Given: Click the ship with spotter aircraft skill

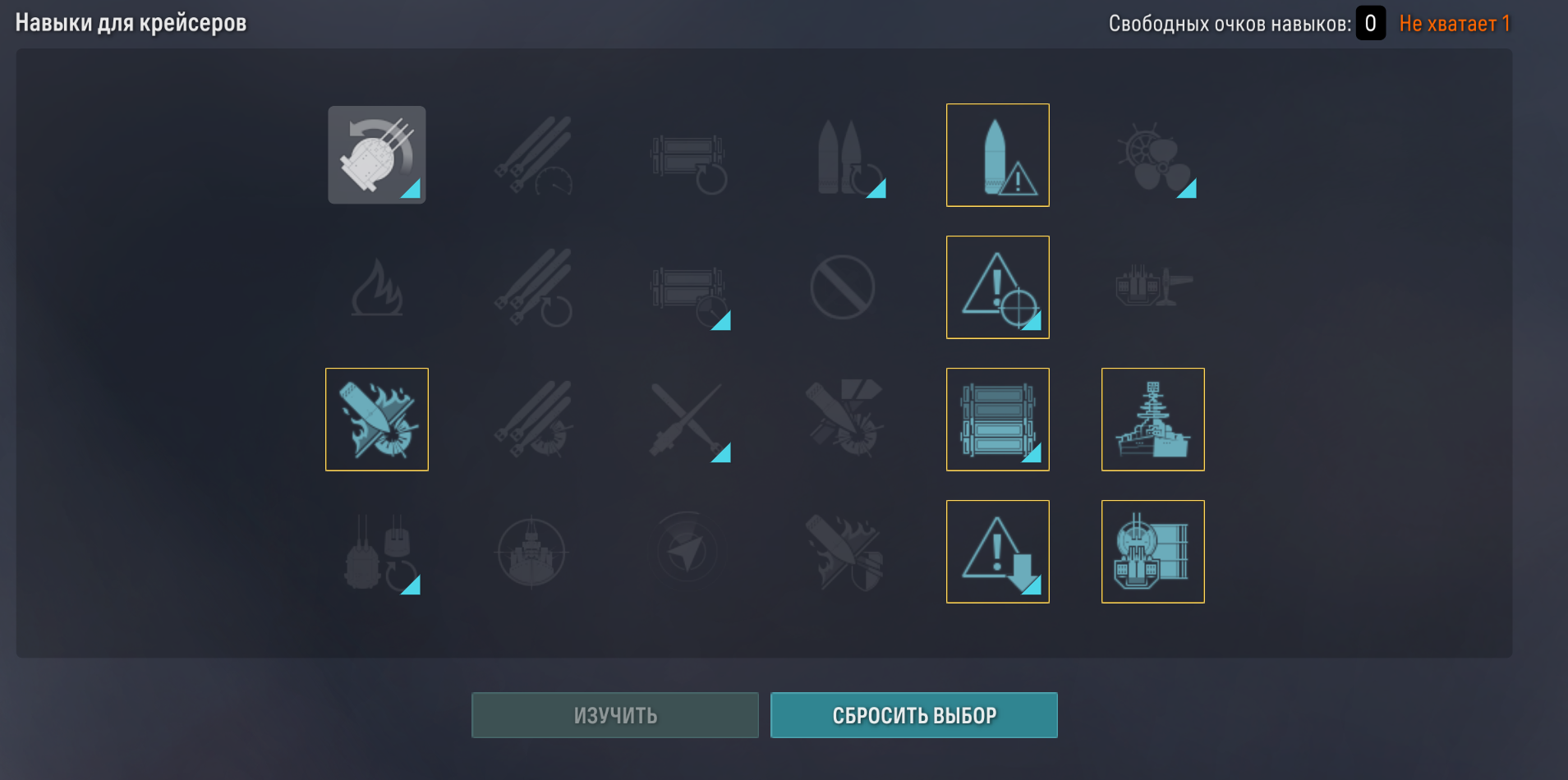Looking at the screenshot, I should (1153, 287).
